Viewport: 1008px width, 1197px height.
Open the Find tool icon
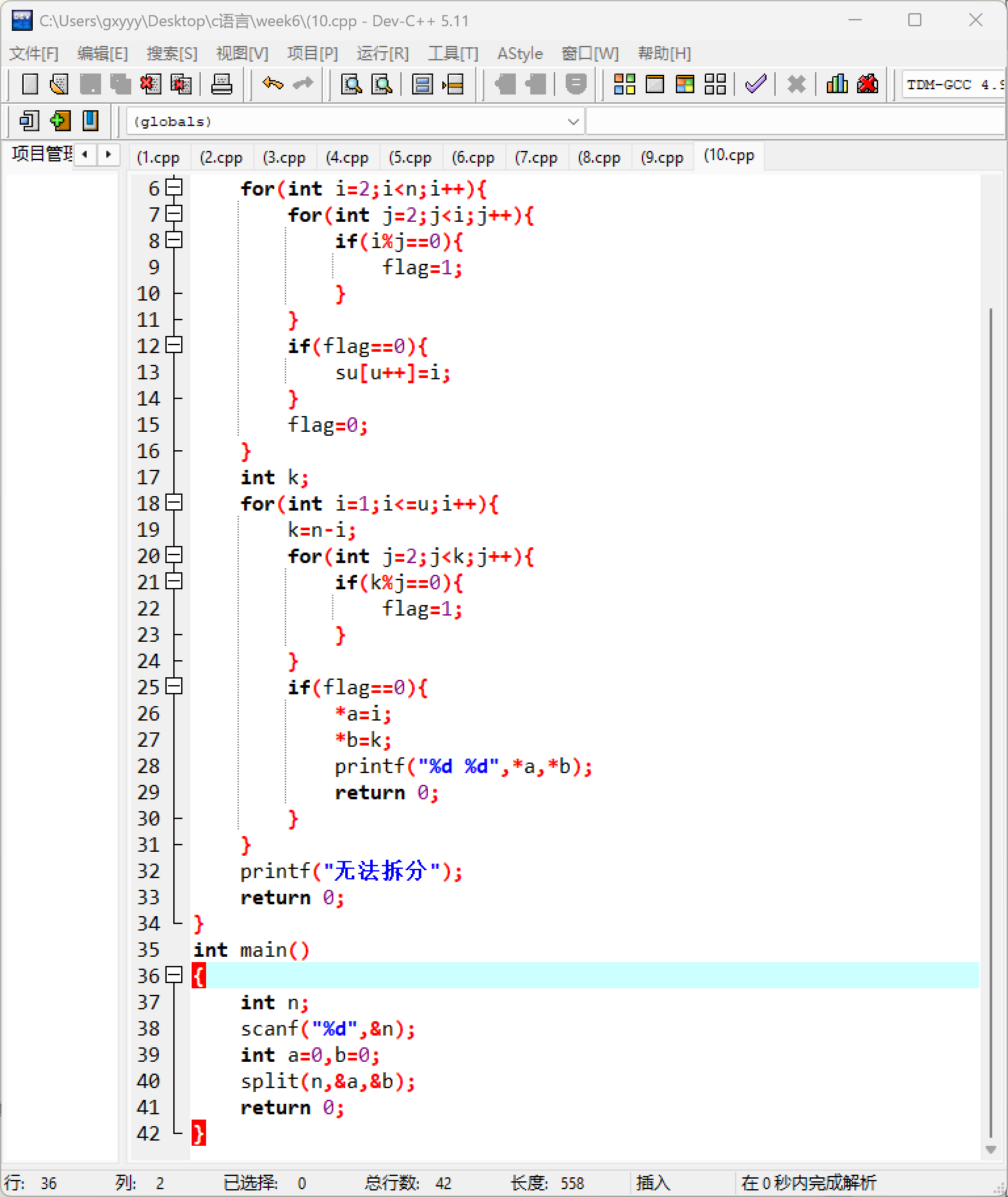coord(352,84)
